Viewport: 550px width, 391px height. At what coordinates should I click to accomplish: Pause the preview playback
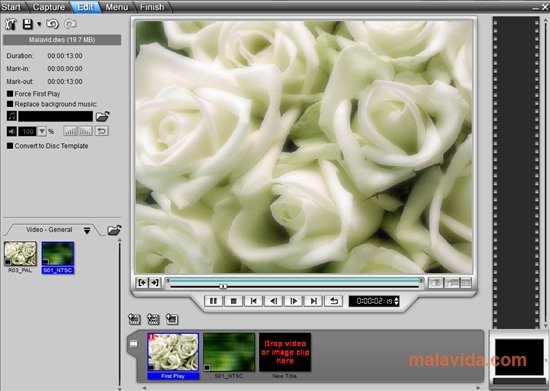pyautogui.click(x=213, y=301)
